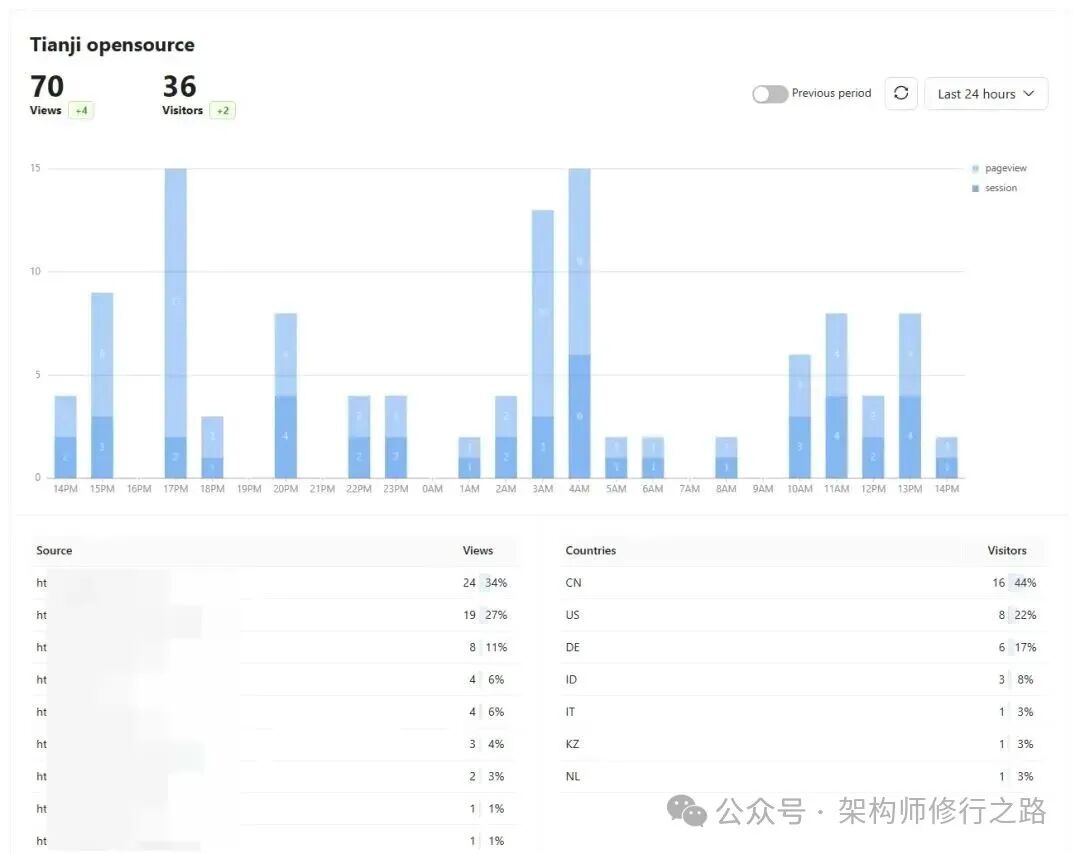The image size is (1080, 854).
Task: Click the pageview legend square icon
Action: (975, 168)
